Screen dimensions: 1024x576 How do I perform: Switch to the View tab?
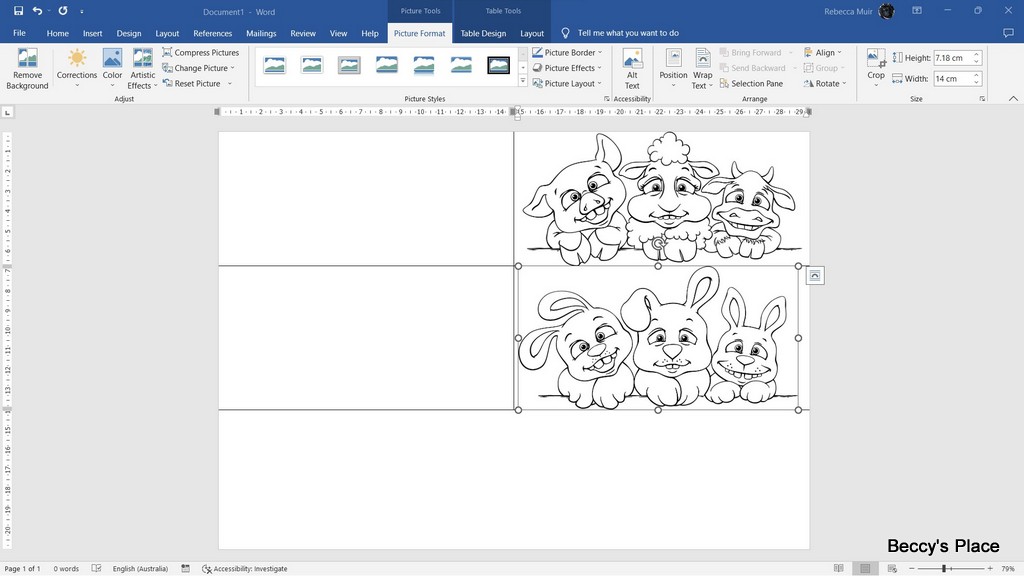tap(338, 33)
